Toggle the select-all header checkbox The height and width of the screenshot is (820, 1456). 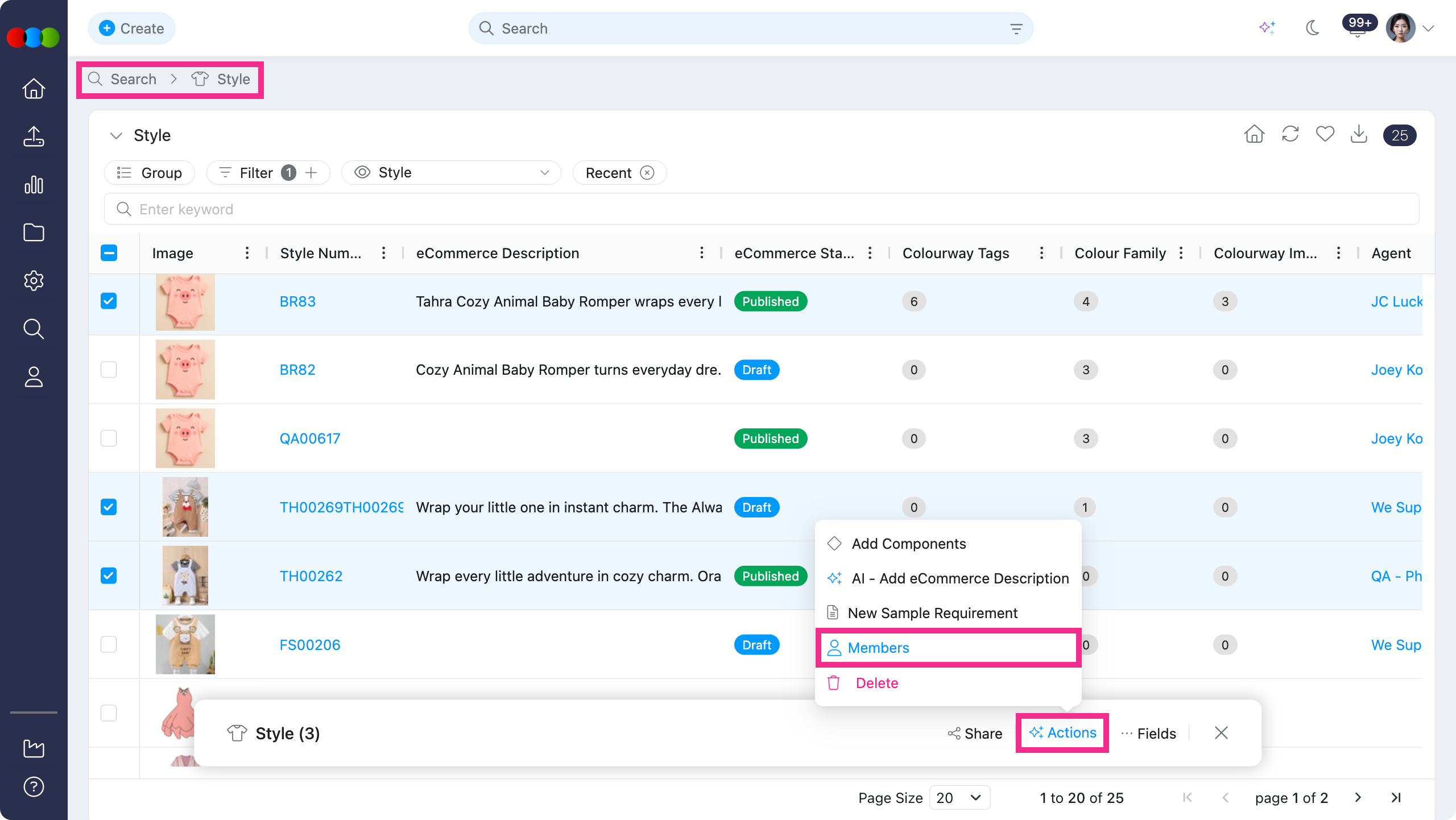109,253
